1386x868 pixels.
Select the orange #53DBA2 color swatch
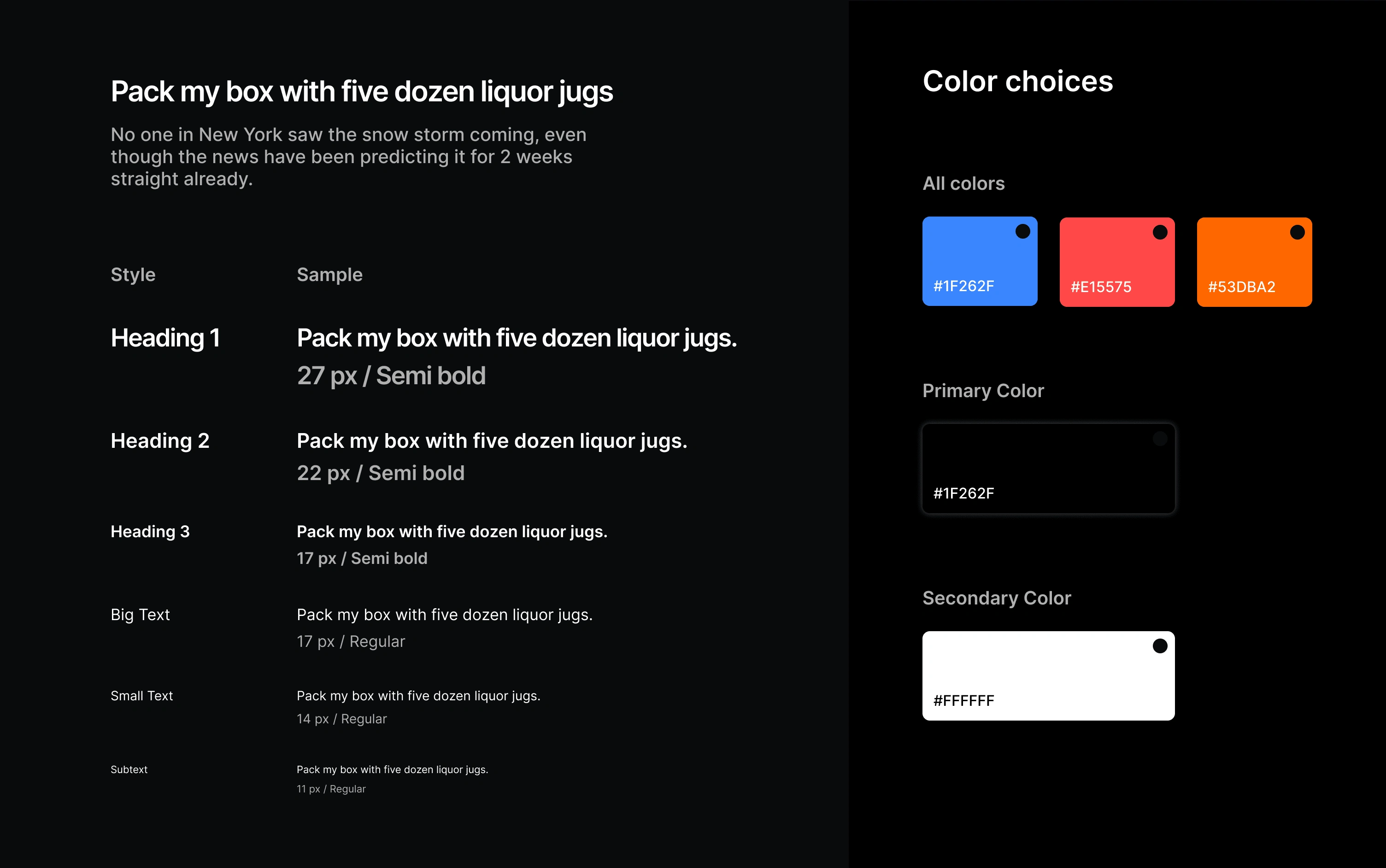[1255, 262]
